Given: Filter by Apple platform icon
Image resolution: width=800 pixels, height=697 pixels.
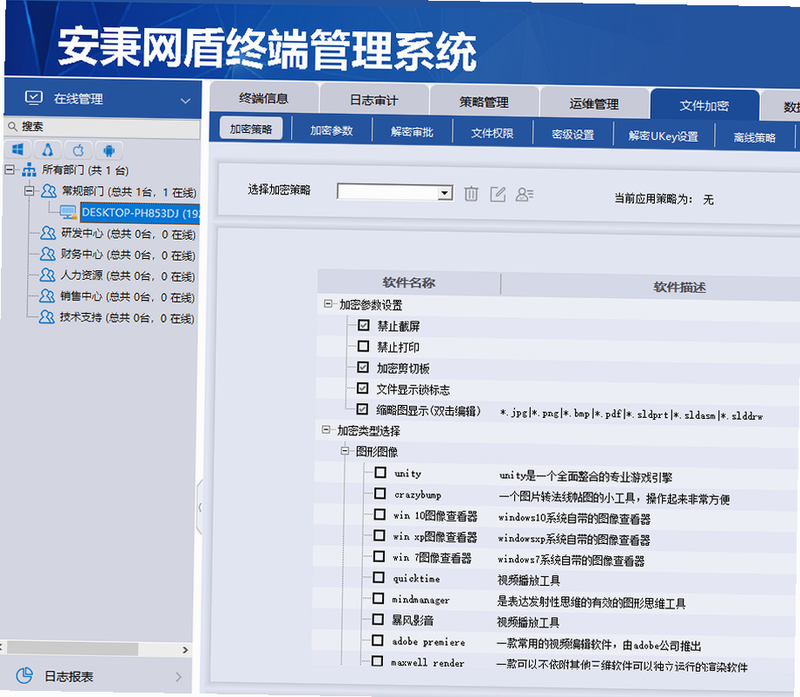Looking at the screenshot, I should coord(78,151).
